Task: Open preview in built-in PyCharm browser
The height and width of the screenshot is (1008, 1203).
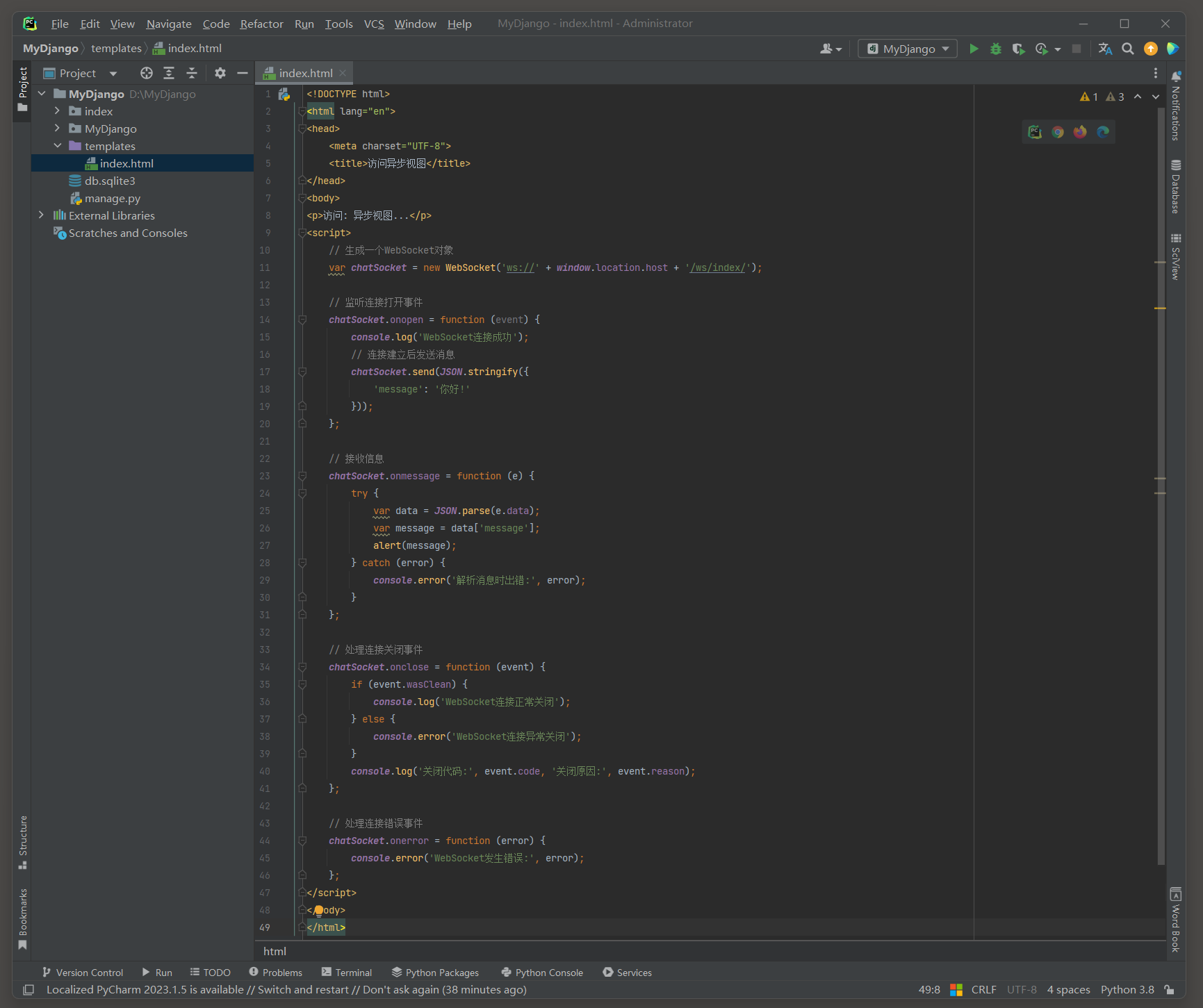Action: [x=1035, y=132]
